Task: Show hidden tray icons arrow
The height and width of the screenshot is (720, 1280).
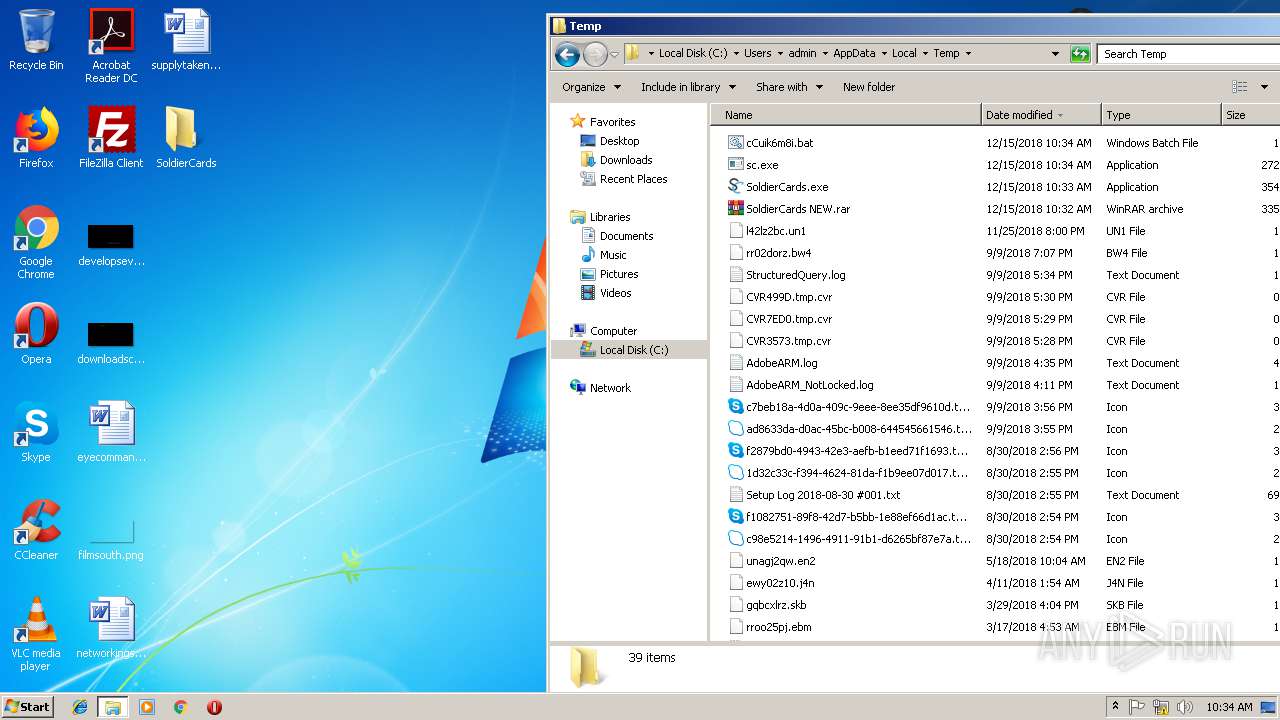Action: [x=1116, y=707]
